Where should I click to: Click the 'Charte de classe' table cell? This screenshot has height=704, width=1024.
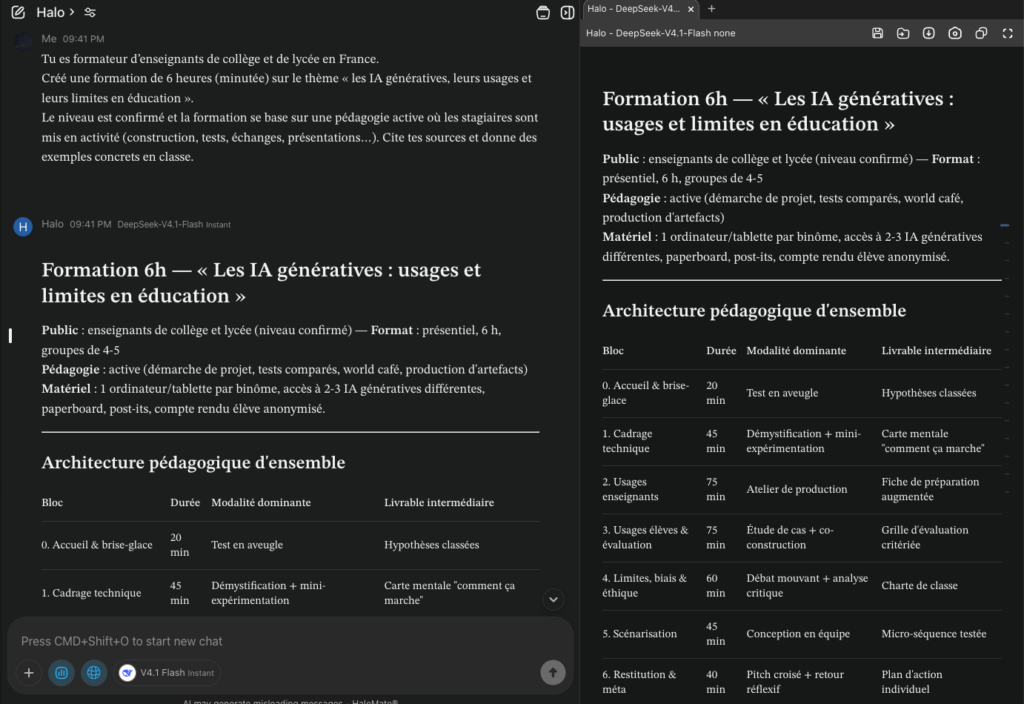(920, 586)
